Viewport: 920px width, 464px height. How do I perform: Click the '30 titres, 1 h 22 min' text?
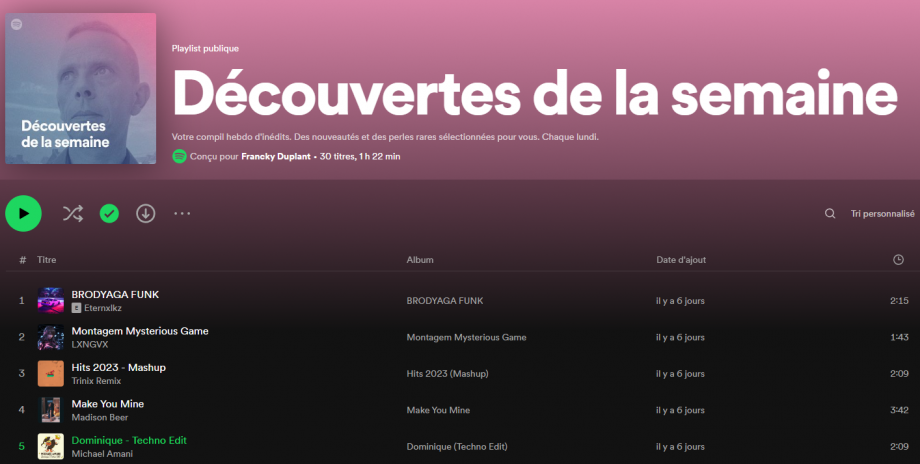(x=360, y=156)
